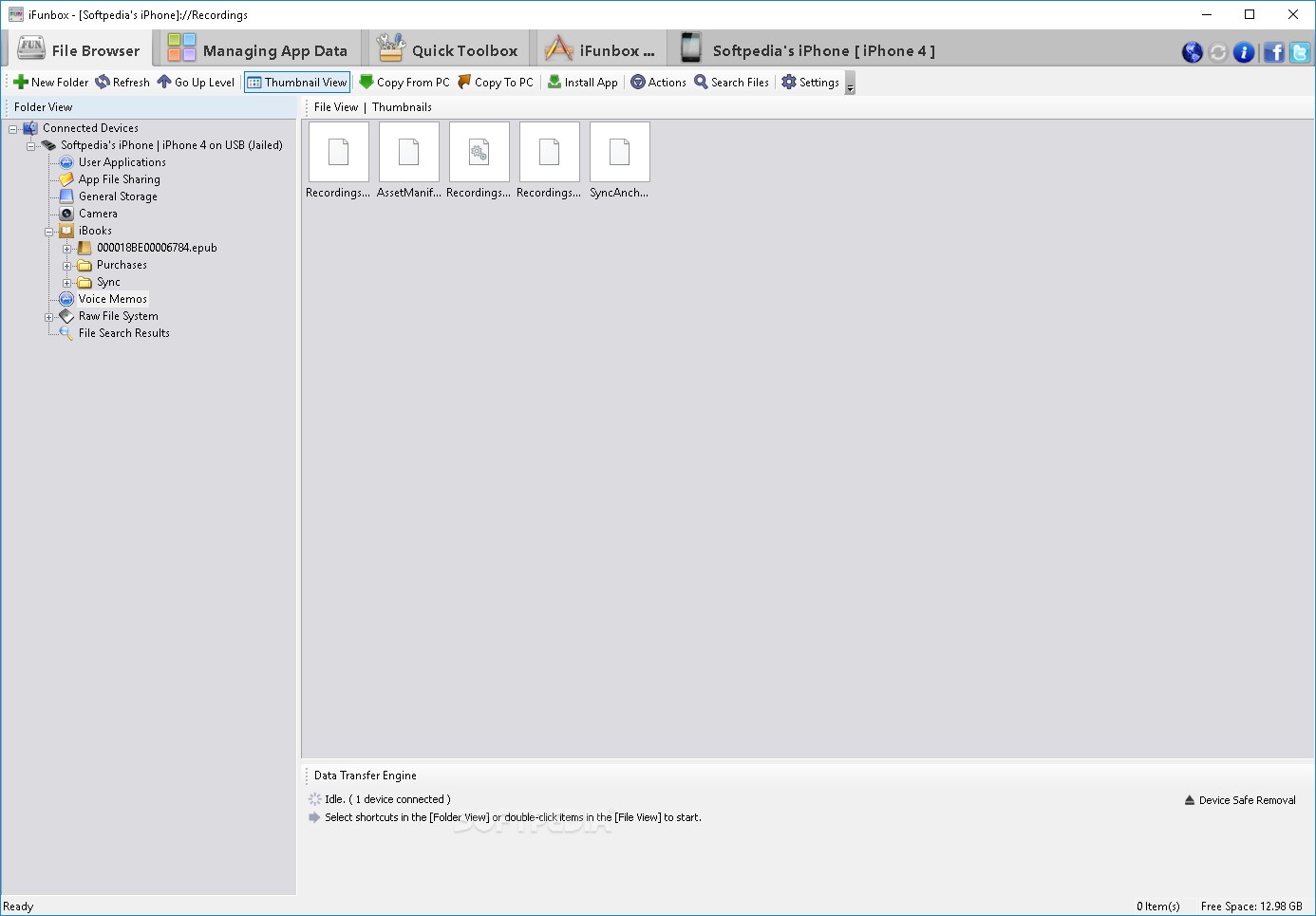Viewport: 1316px width, 916px height.
Task: Expand the Purchases folder node
Action: 67,266
